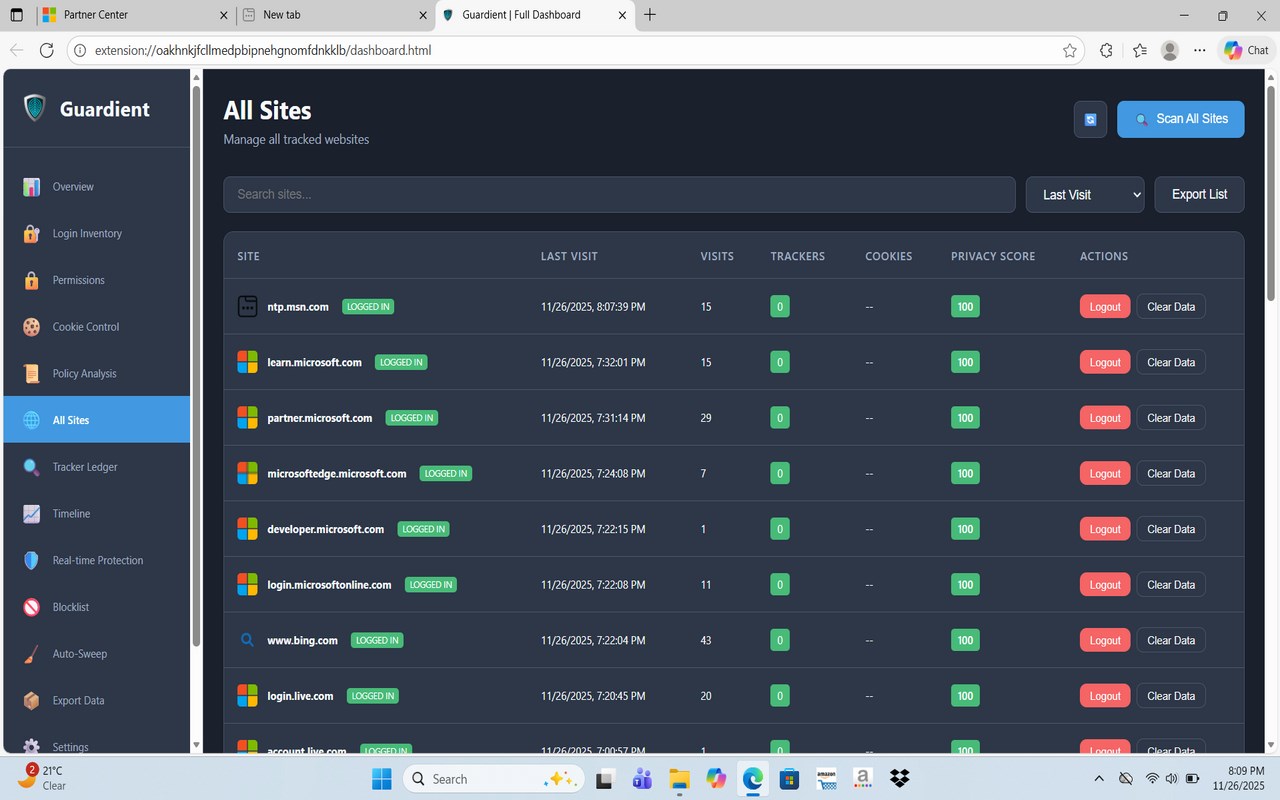
Task: Click the All Sites globe icon
Action: 32,420
